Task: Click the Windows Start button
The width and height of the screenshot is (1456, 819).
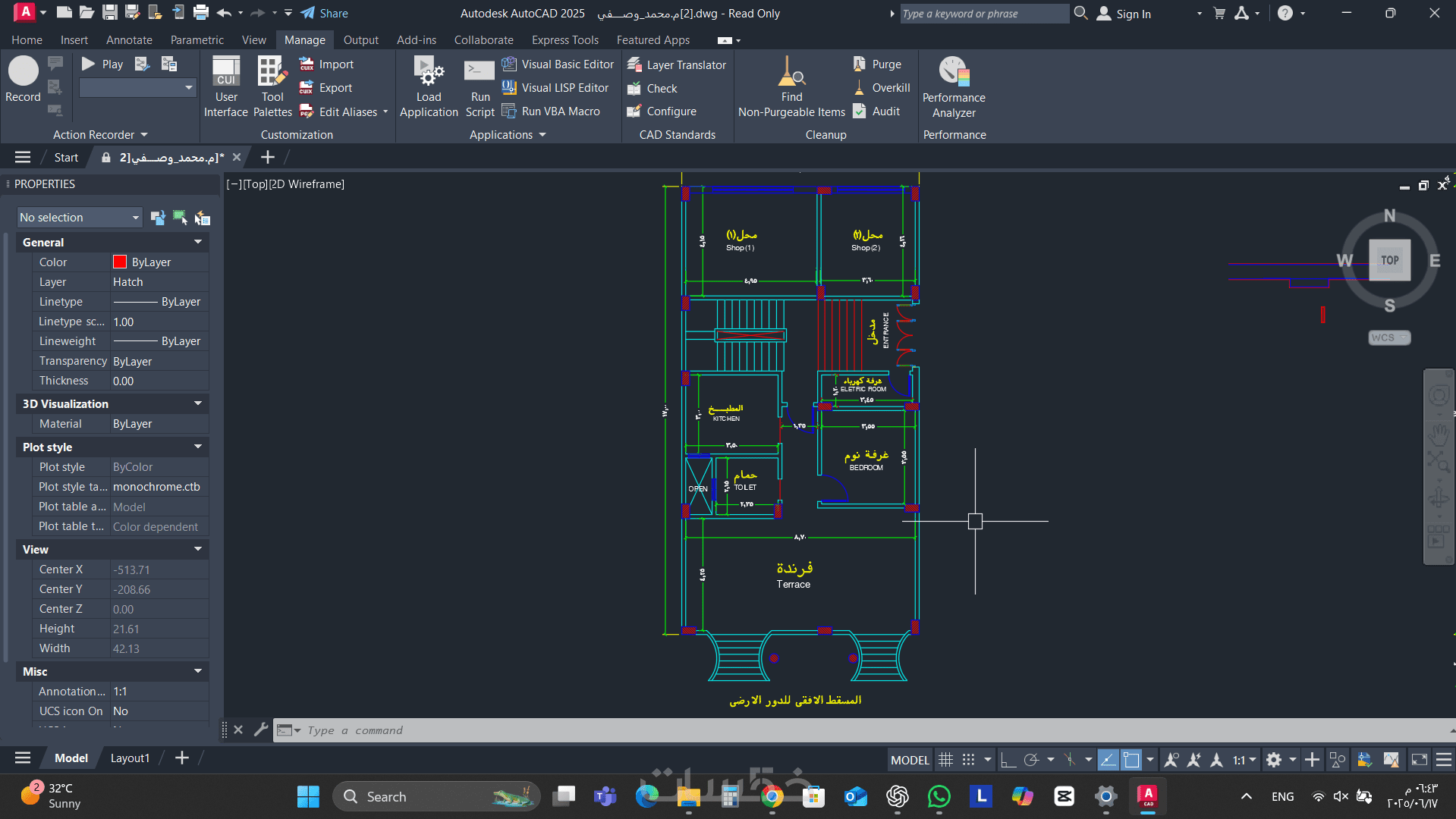Action: tap(308, 796)
